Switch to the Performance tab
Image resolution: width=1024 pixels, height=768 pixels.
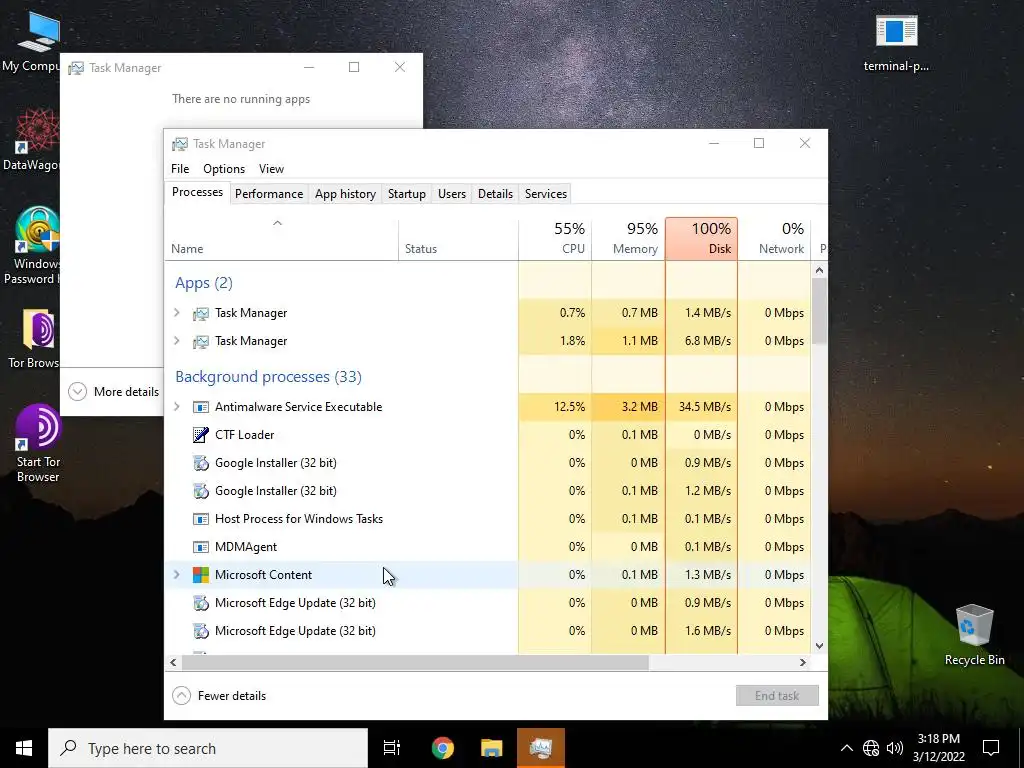(x=269, y=194)
